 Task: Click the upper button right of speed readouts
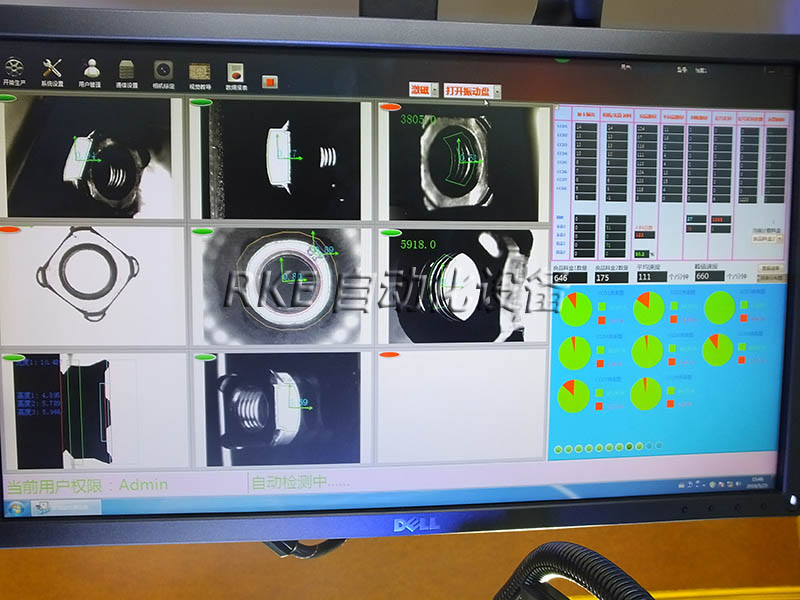pyautogui.click(x=768, y=268)
